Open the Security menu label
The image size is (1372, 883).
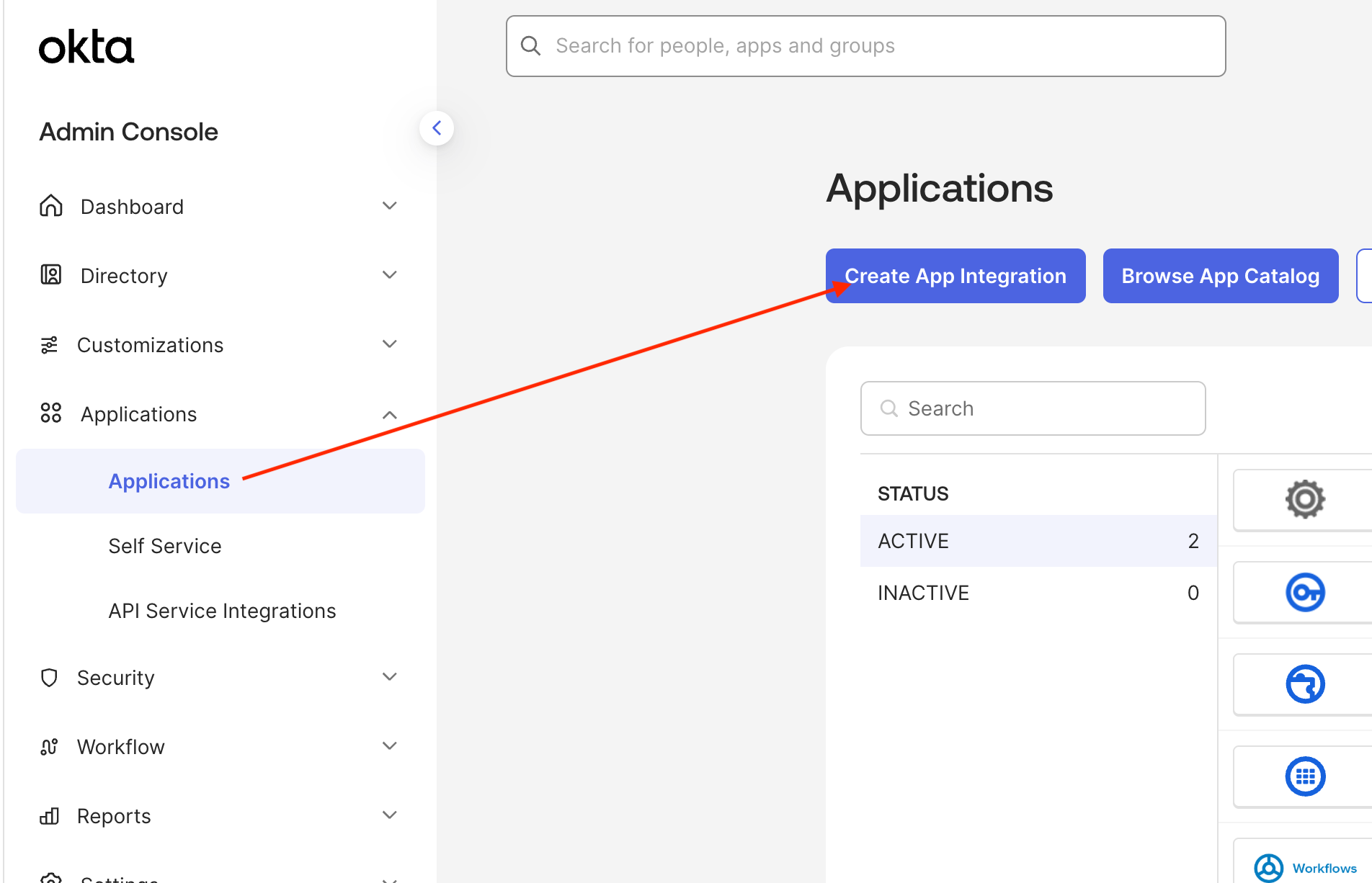115,678
